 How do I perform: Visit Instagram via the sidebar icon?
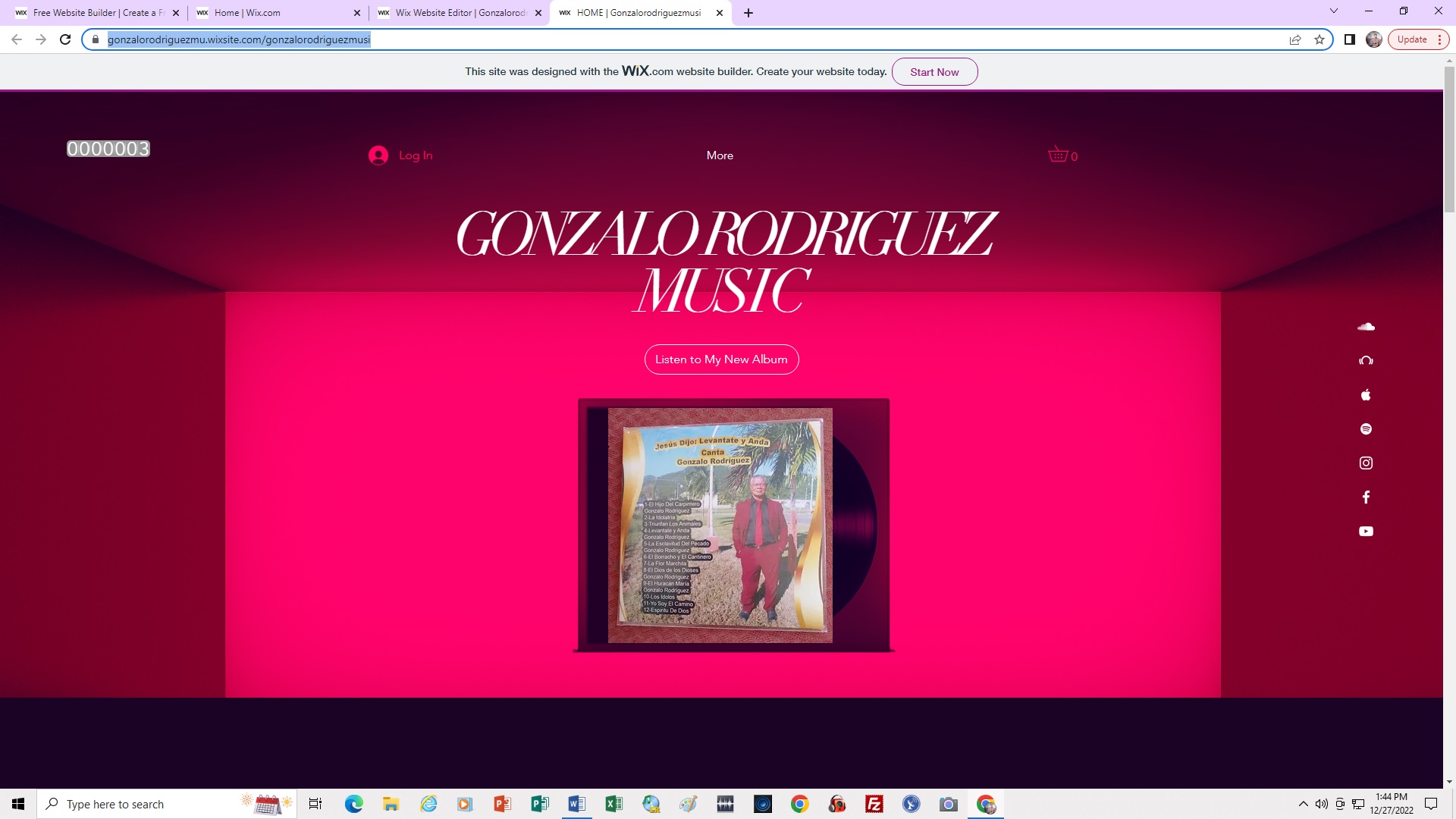(x=1366, y=463)
